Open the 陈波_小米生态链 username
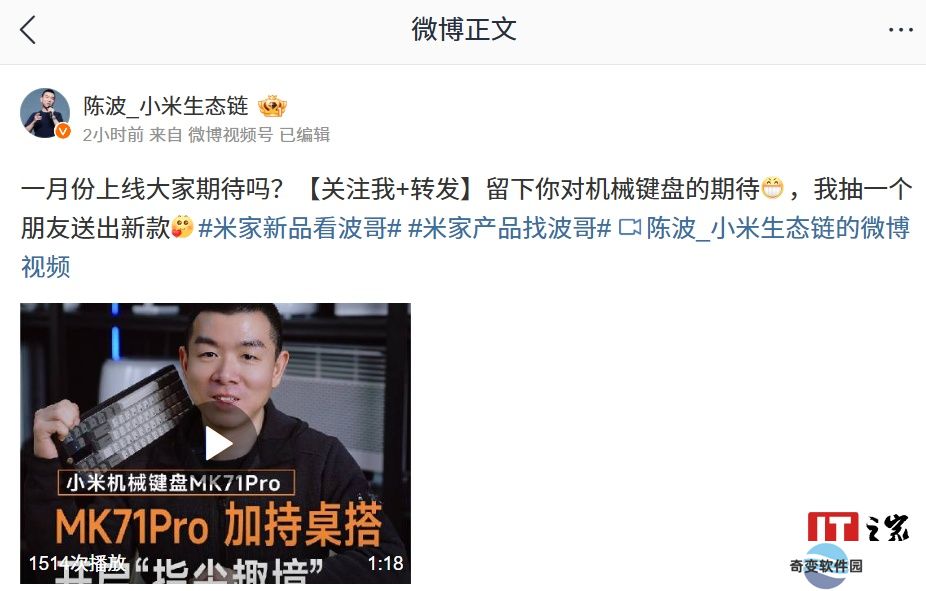Viewport: 926px width, 591px height. pos(165,106)
